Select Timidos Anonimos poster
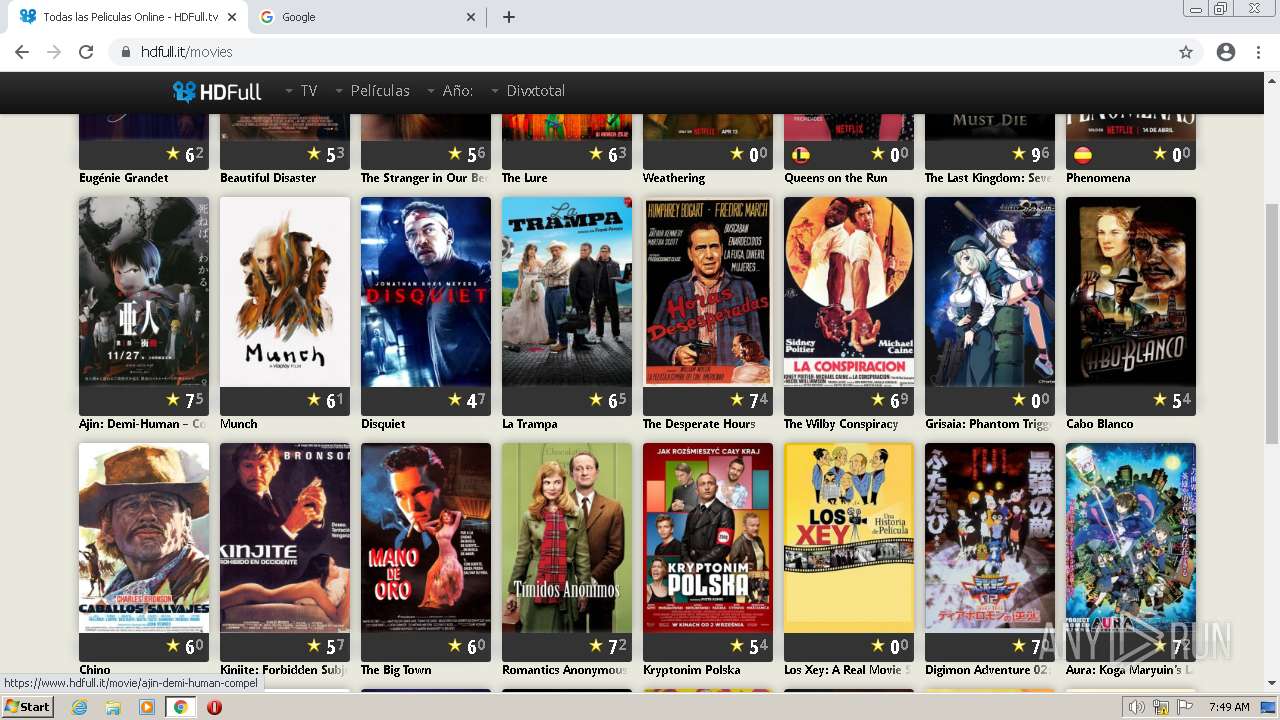 (567, 538)
